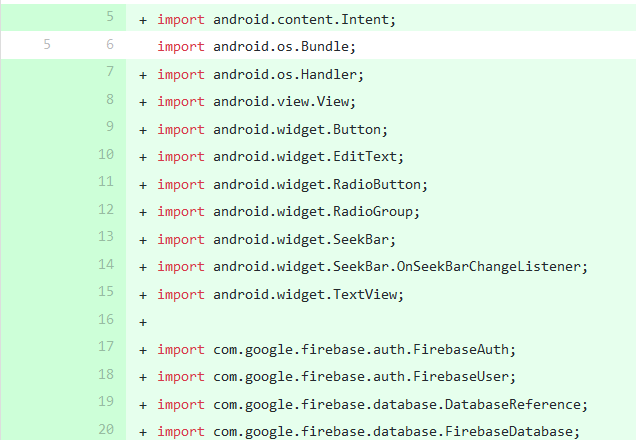Select the FirebaseAuth import line
Image resolution: width=636 pixels, height=440 pixels.
click(x=336, y=349)
